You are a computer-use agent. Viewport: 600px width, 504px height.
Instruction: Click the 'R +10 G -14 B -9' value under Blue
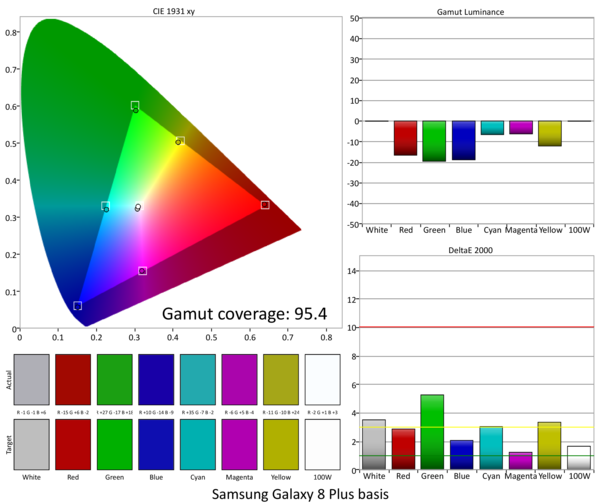coord(156,413)
